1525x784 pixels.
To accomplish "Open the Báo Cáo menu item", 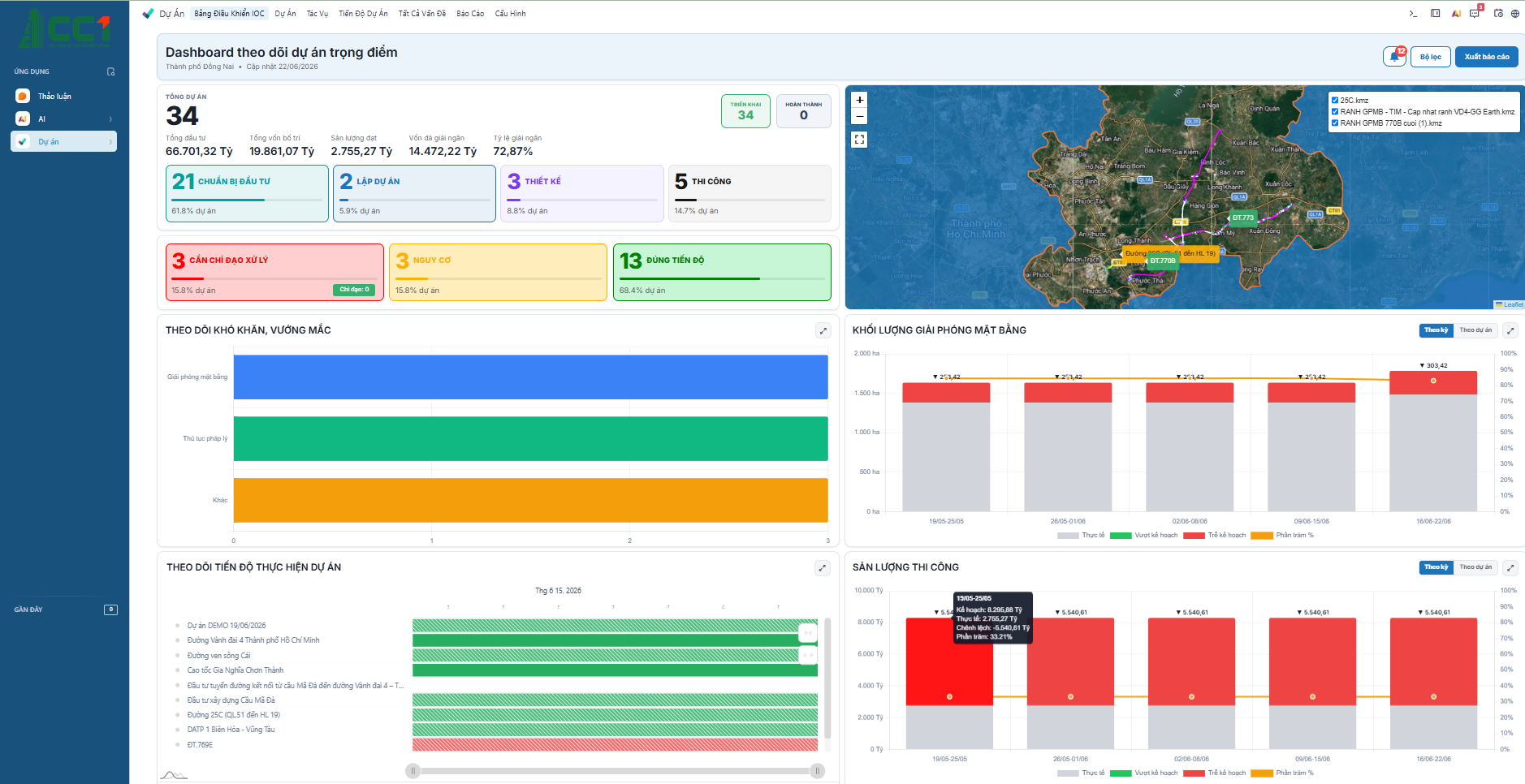I will tap(470, 14).
